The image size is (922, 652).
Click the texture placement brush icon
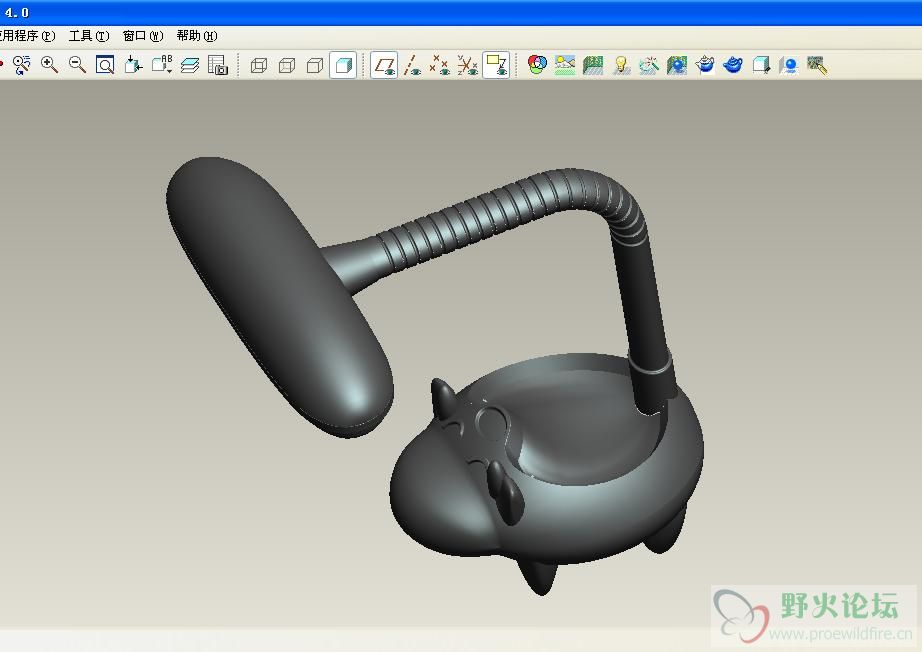[817, 65]
